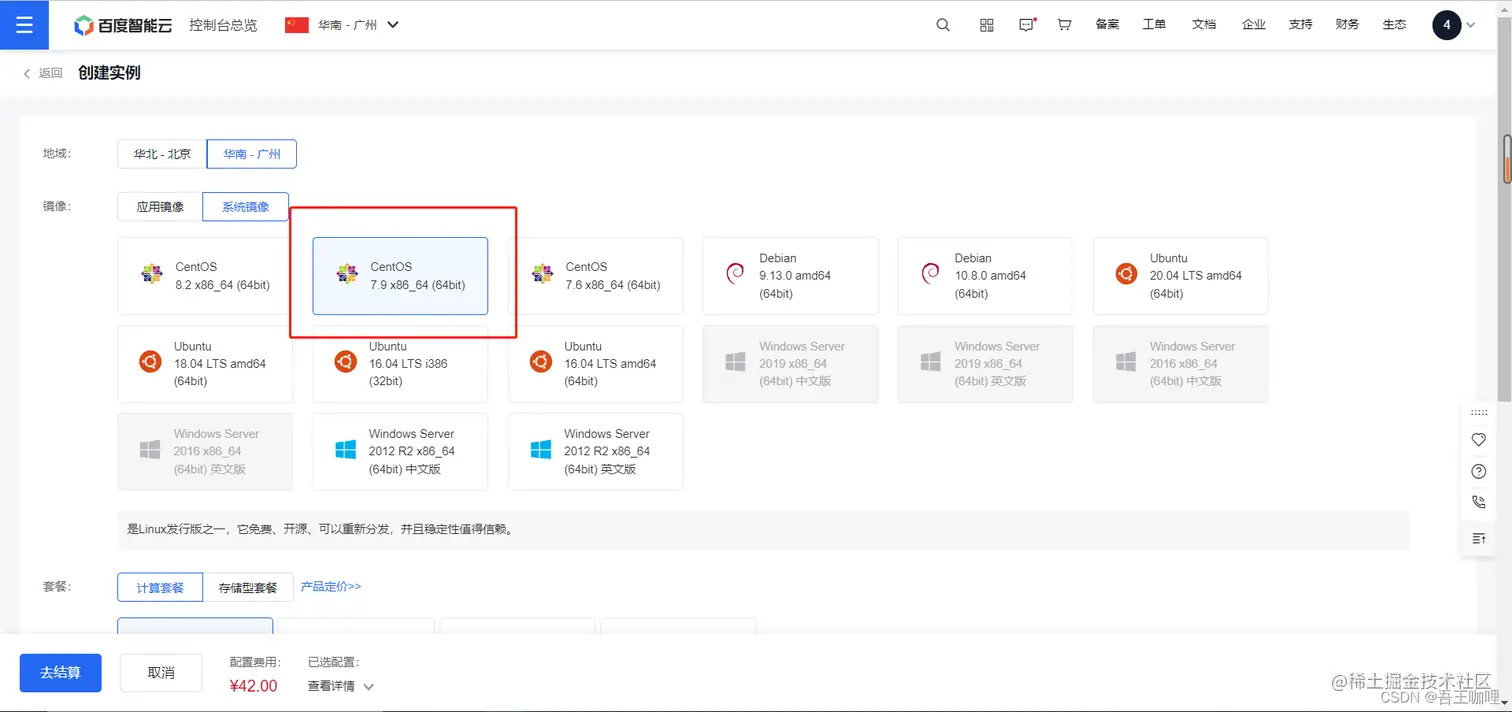
Task: Click the ¥42.00 configuration fee
Action: pos(253,686)
